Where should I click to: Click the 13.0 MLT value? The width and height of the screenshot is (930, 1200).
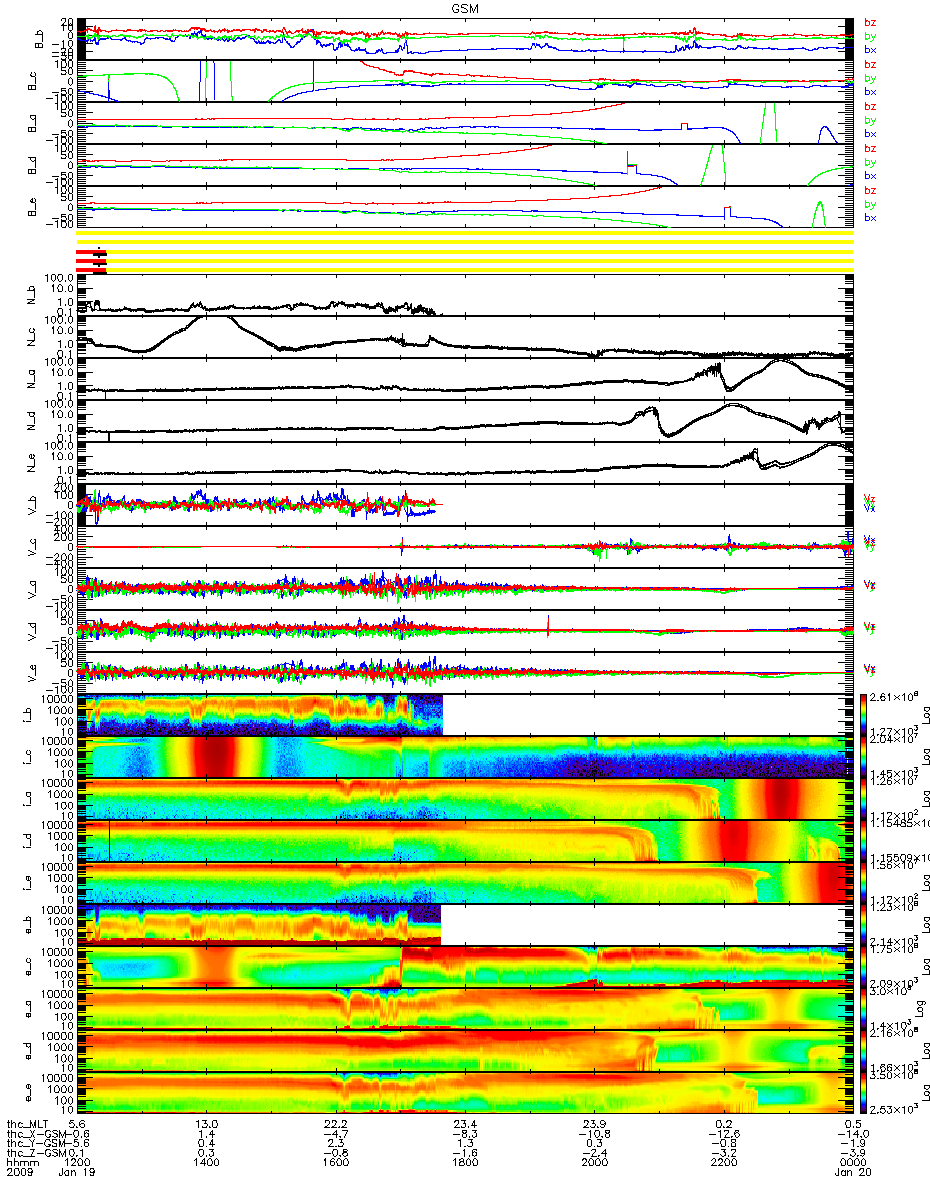[x=207, y=1125]
